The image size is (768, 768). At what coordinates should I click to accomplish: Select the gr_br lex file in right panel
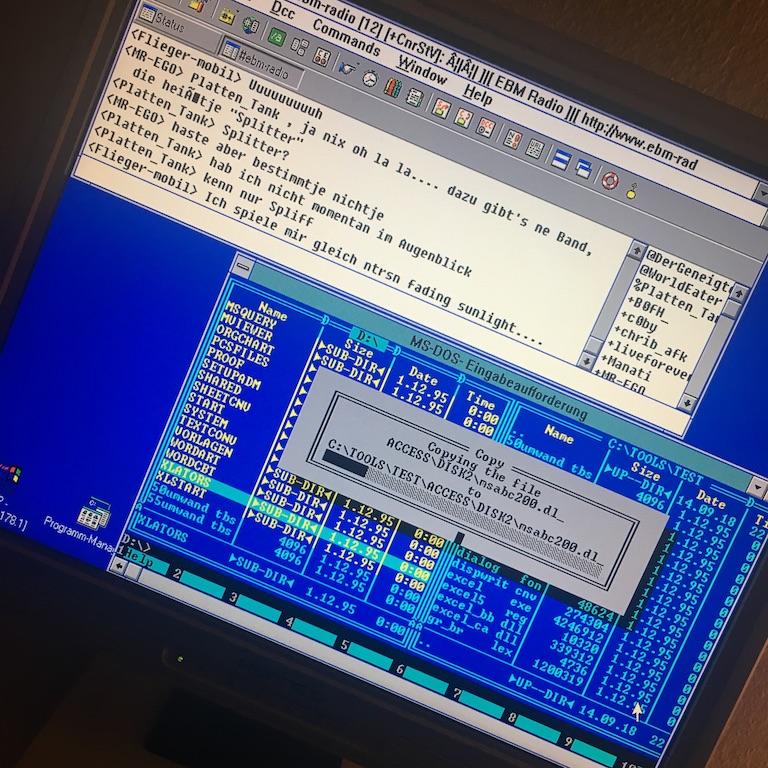pos(468,637)
